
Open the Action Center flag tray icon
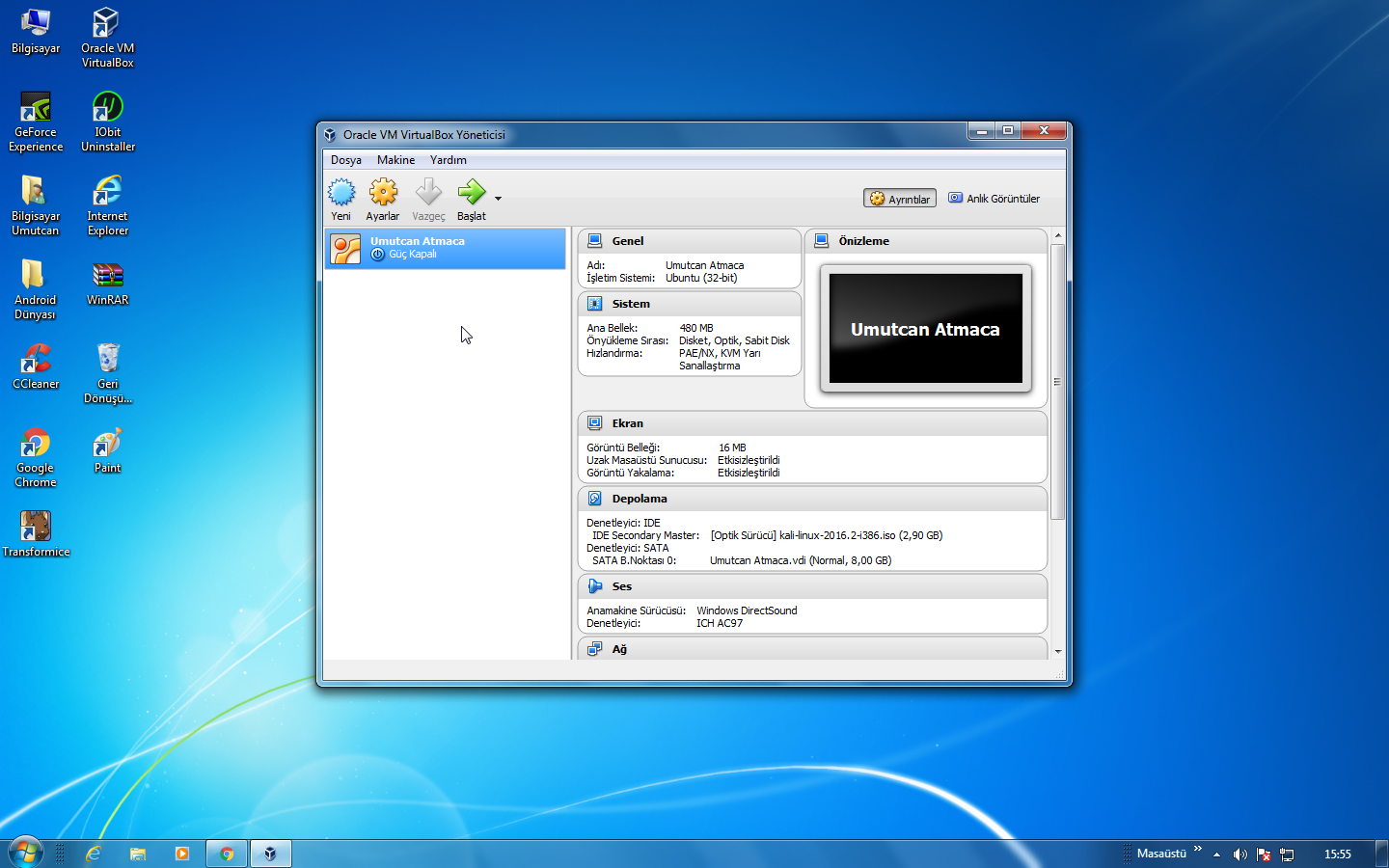[1264, 854]
